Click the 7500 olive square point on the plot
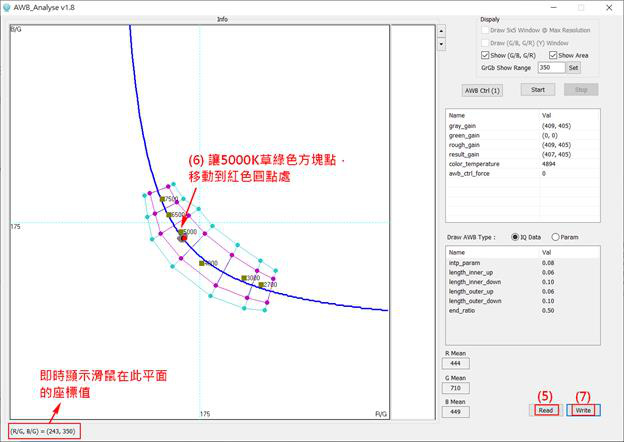This screenshot has height=442, width=624. tap(162, 199)
